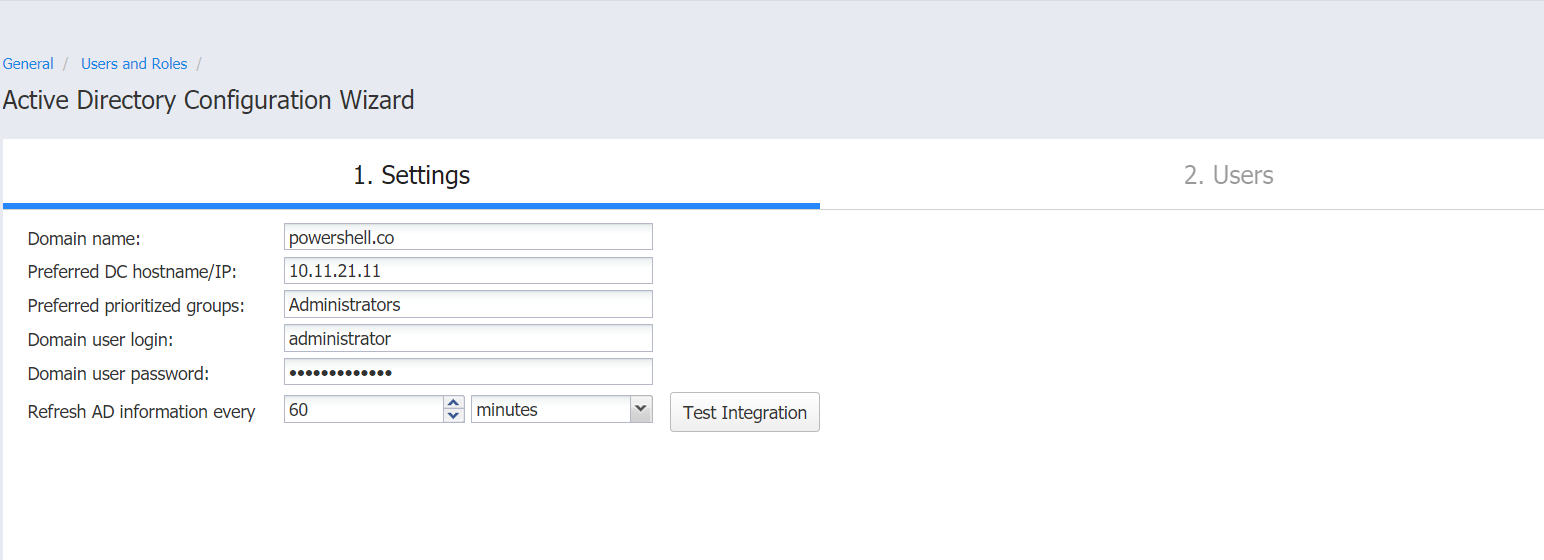Screen dimensions: 1544x560
Task: Focus the Domain name field with powershell.co
Action: (x=468, y=237)
